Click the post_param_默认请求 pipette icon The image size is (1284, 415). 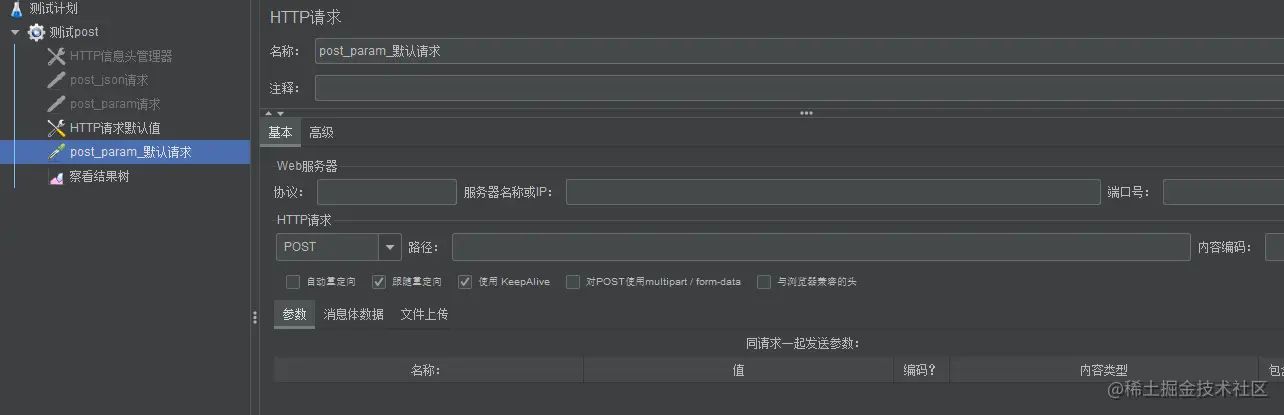tap(56, 152)
